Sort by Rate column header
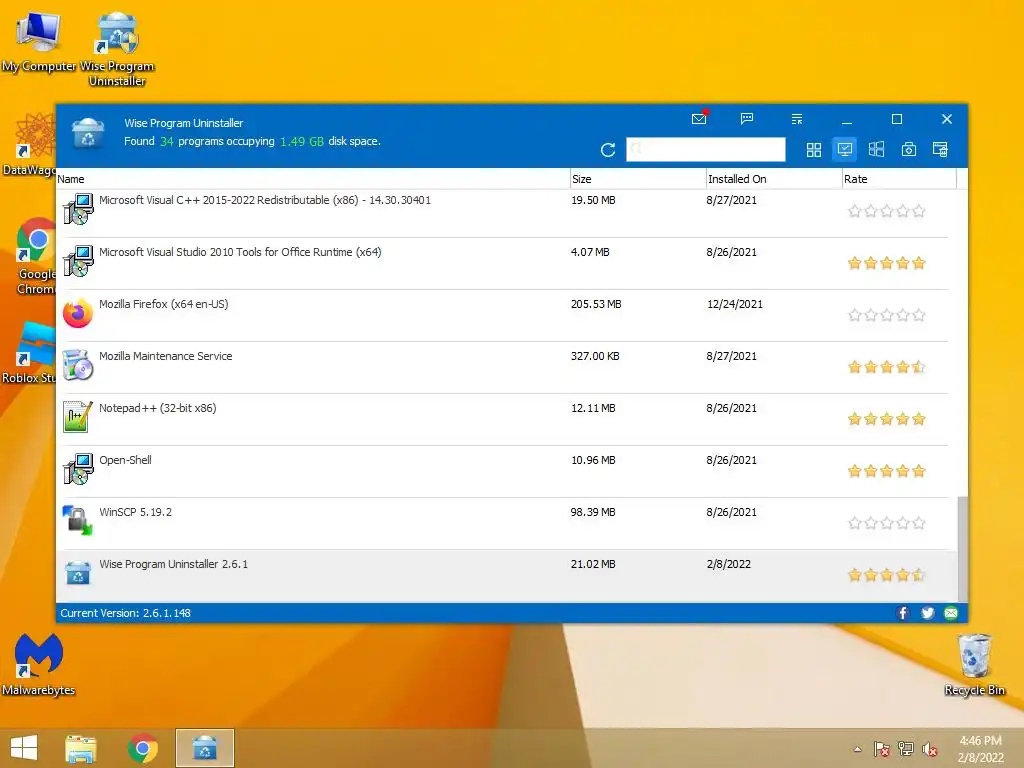 pyautogui.click(x=899, y=179)
